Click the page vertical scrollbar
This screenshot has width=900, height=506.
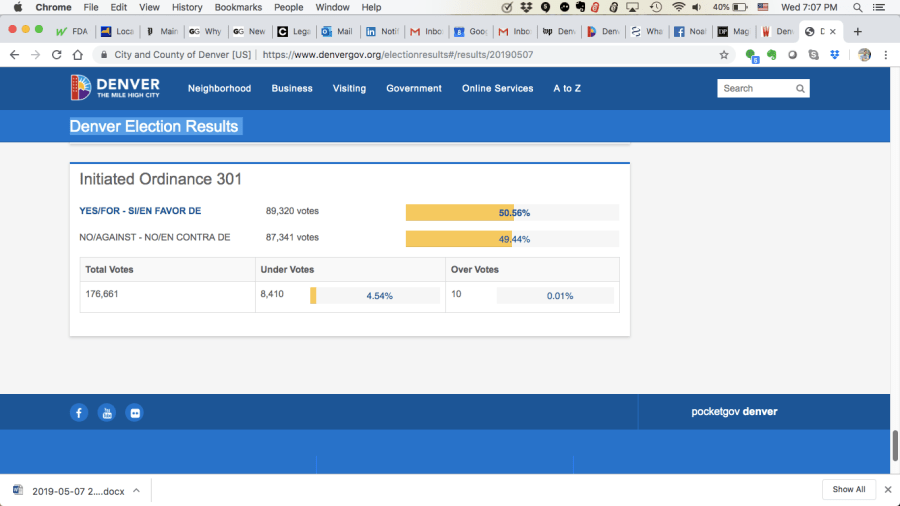pos(895,445)
